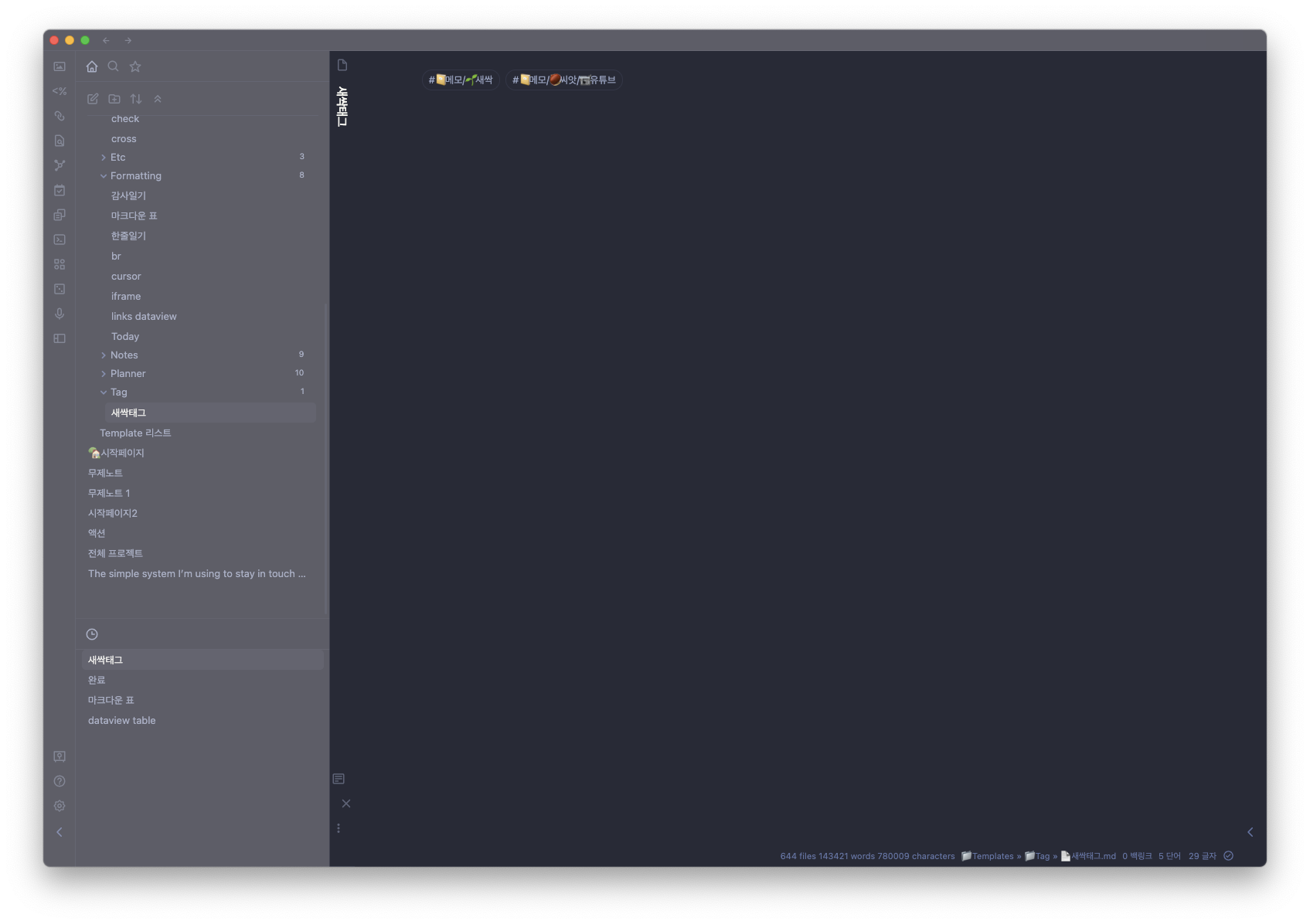The width and height of the screenshot is (1310, 924).
Task: Click Templates folder in status bar breadcrumb
Action: pyautogui.click(x=987, y=856)
